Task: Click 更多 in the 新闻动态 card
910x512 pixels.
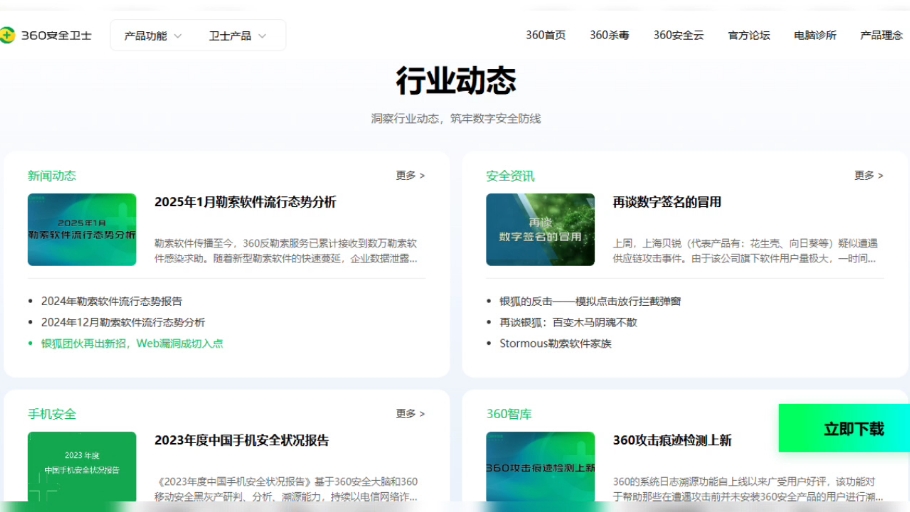Action: 410,175
